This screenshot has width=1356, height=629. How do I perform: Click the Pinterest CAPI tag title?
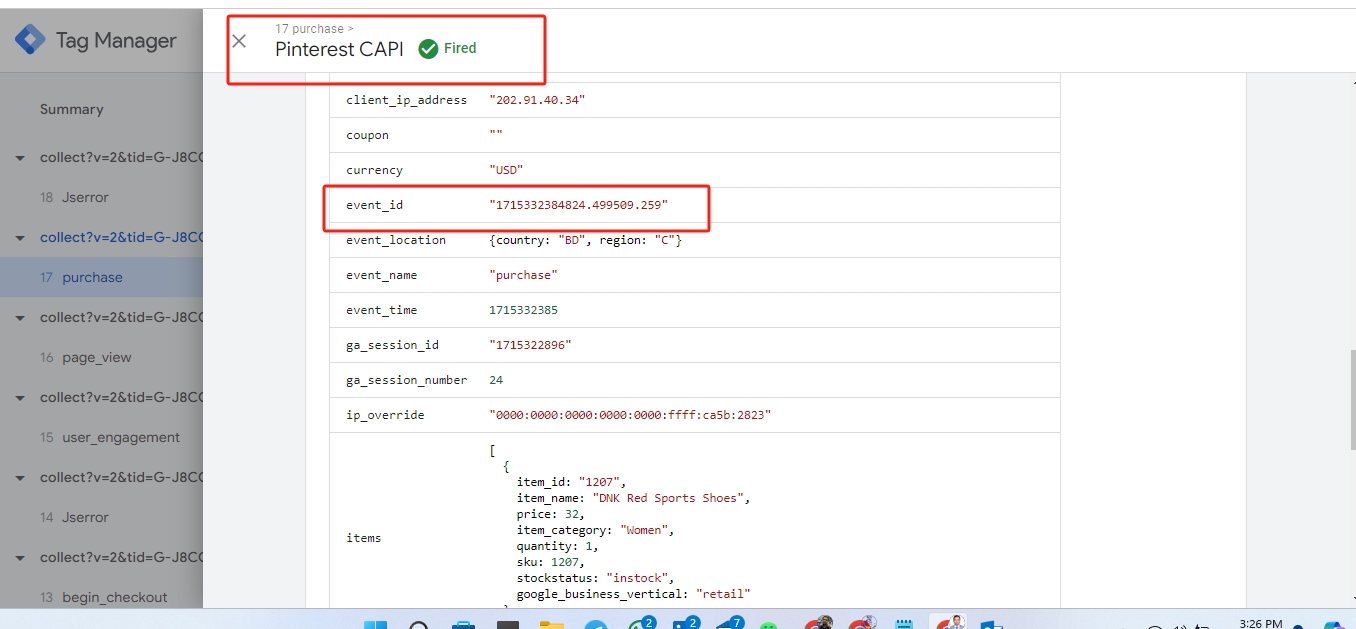point(339,49)
